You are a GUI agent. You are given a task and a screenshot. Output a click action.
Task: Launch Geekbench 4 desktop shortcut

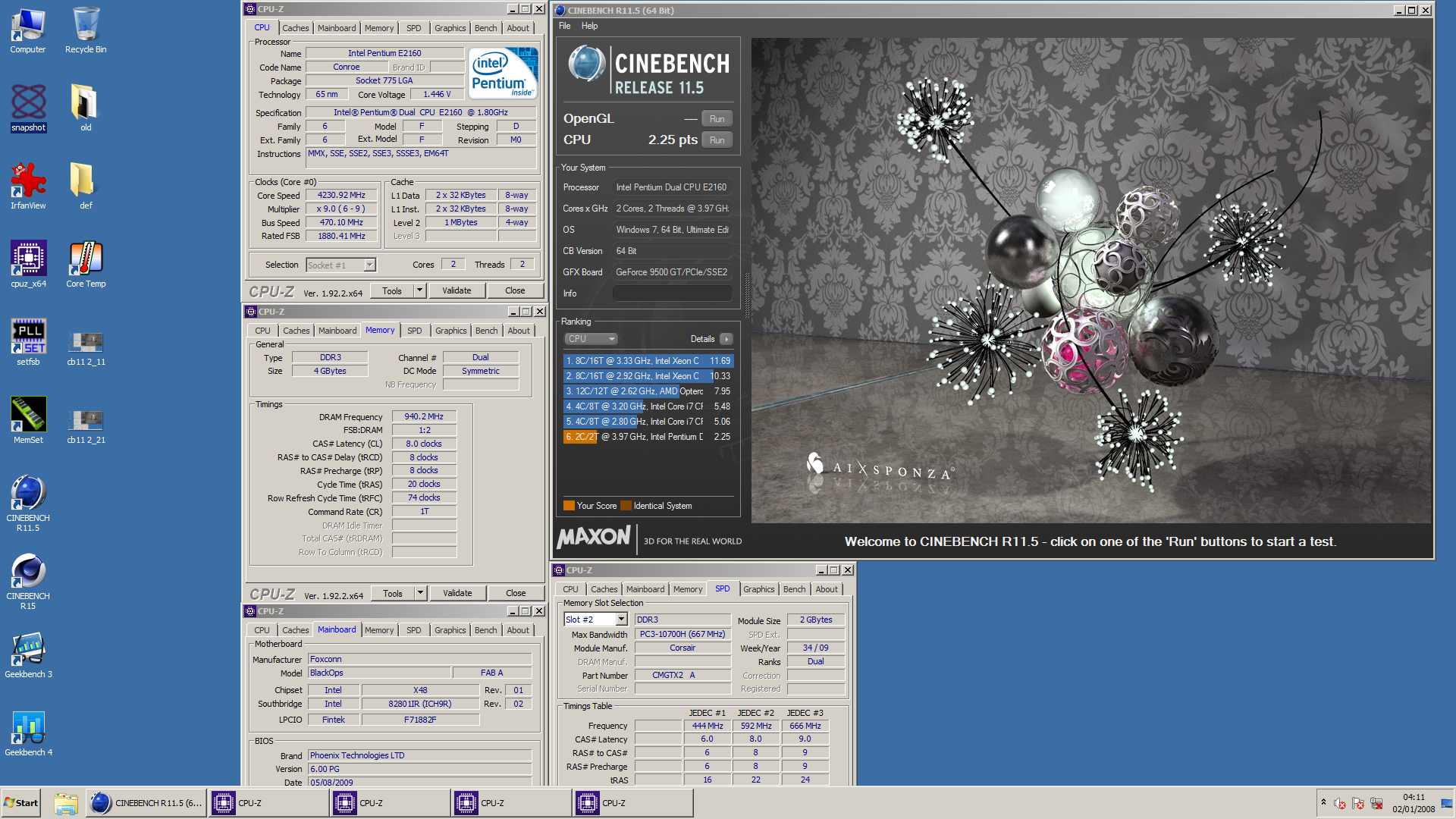pyautogui.click(x=28, y=733)
